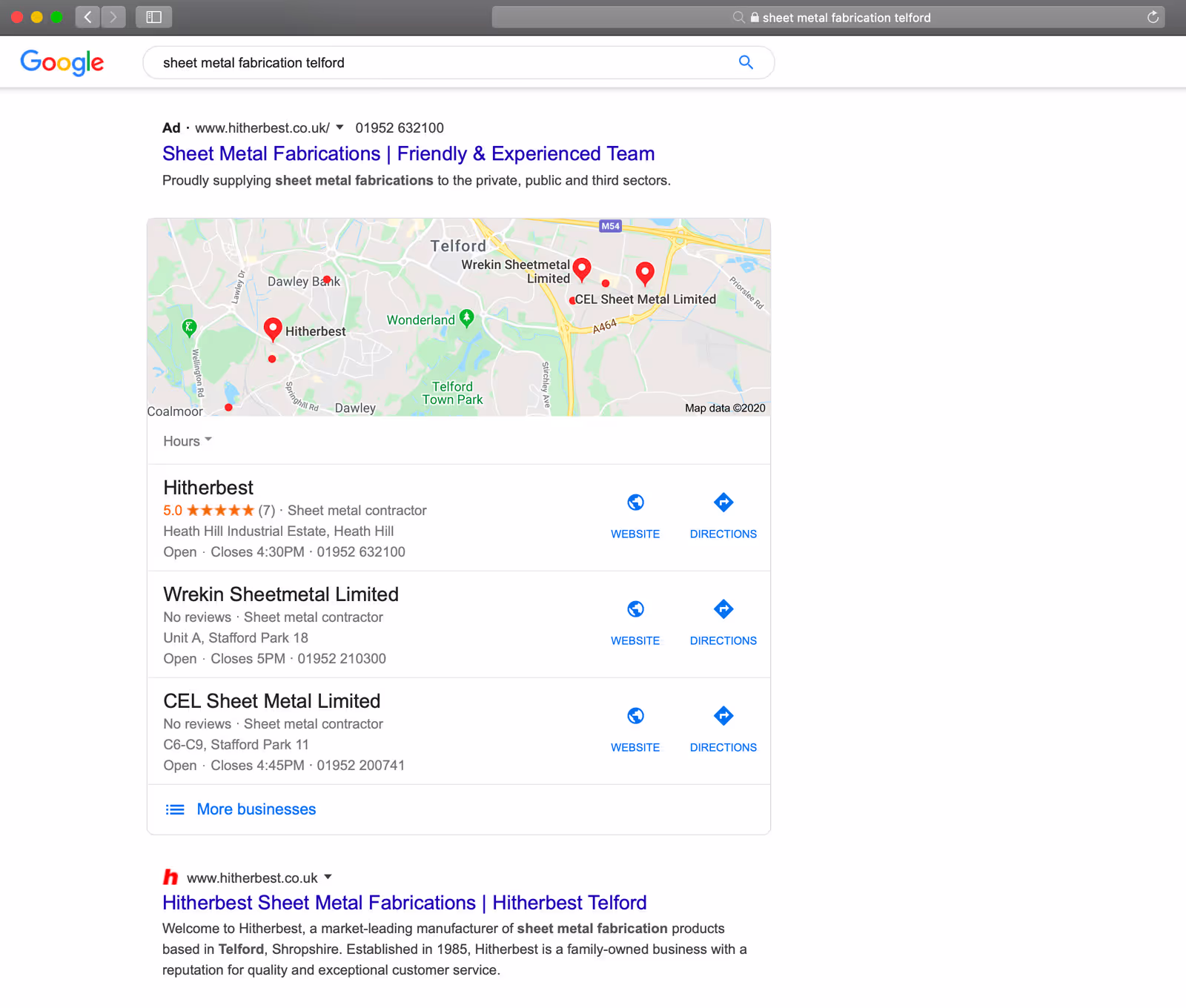Click the Safari address bar
The height and width of the screenshot is (1008, 1186).
click(828, 17)
